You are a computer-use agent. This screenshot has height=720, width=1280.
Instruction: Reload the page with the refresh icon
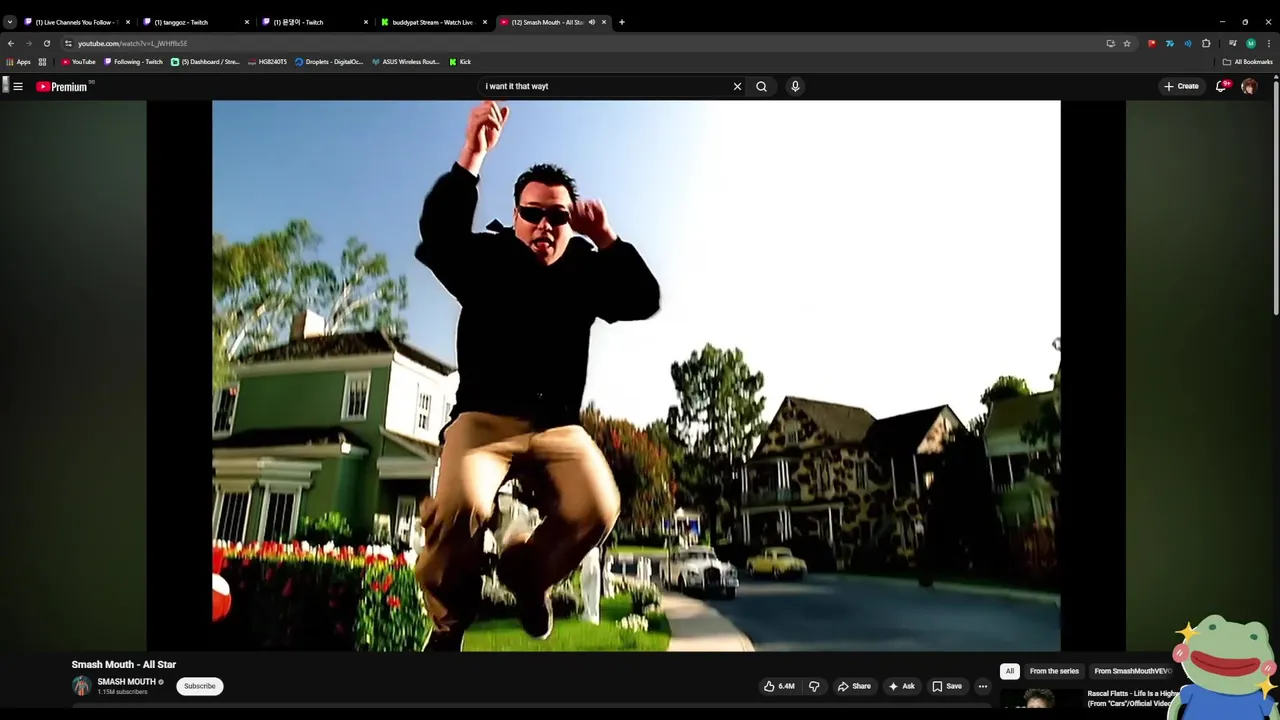[x=46, y=43]
